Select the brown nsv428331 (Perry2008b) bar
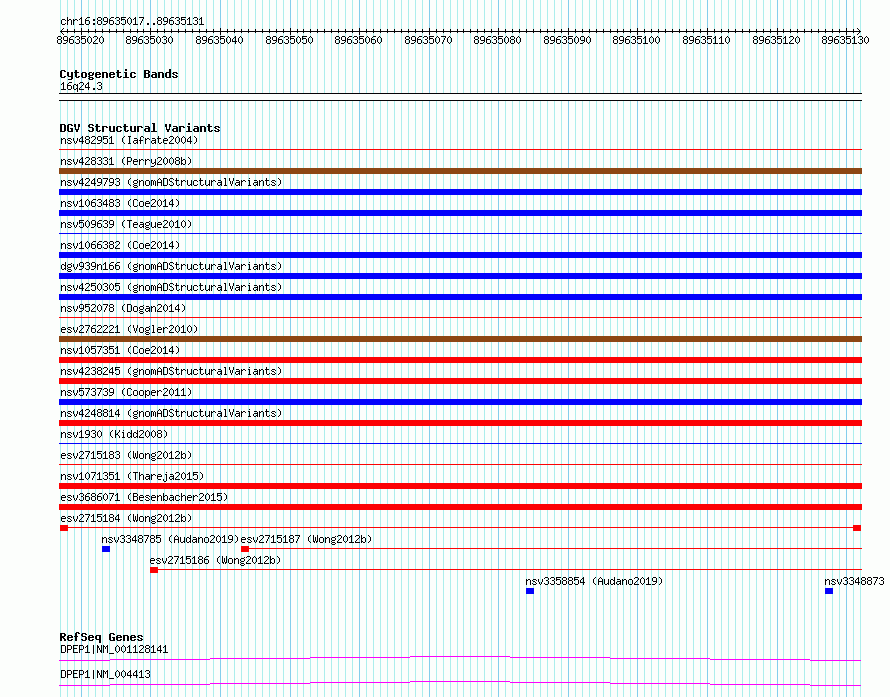Screen dimensions: 890x697 pos(460,171)
